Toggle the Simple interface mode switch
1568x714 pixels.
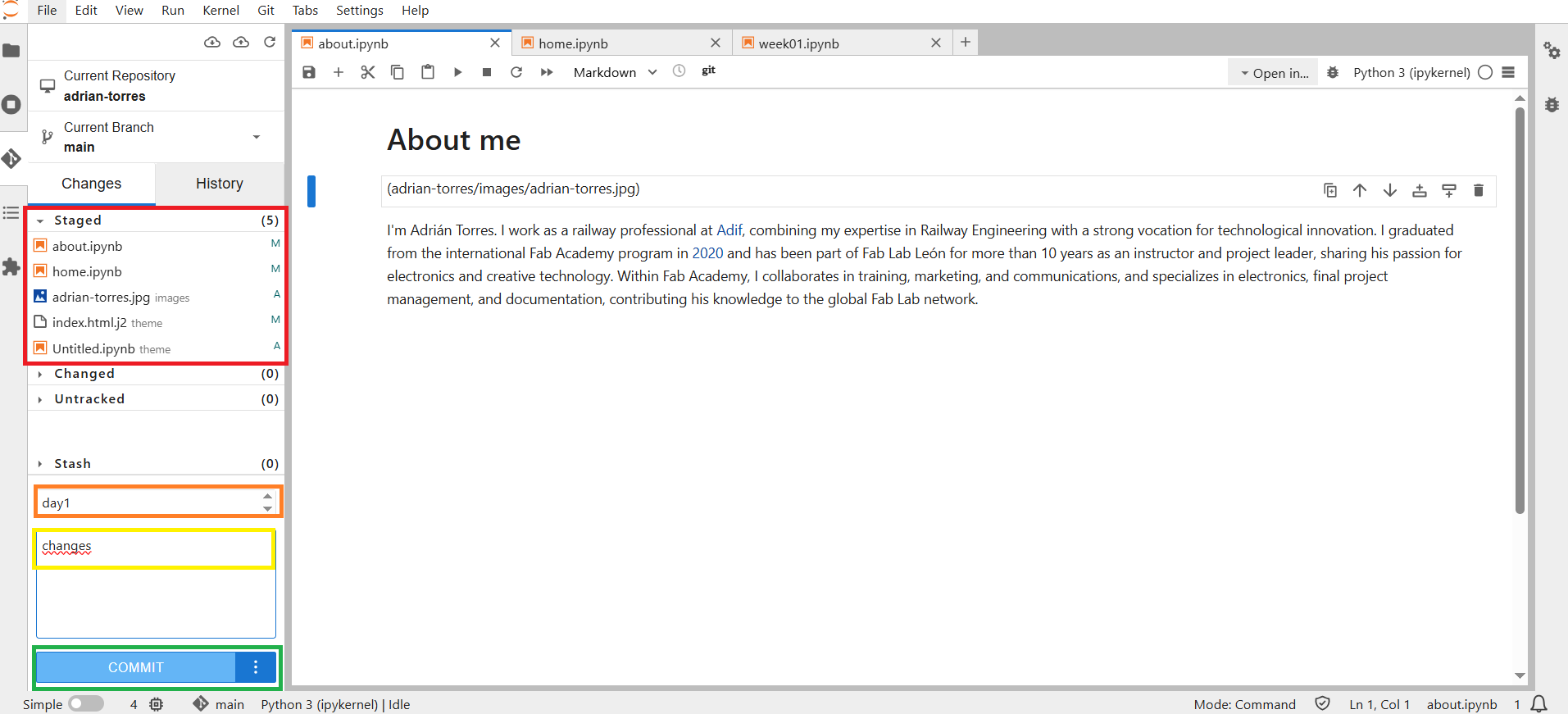[x=86, y=703]
